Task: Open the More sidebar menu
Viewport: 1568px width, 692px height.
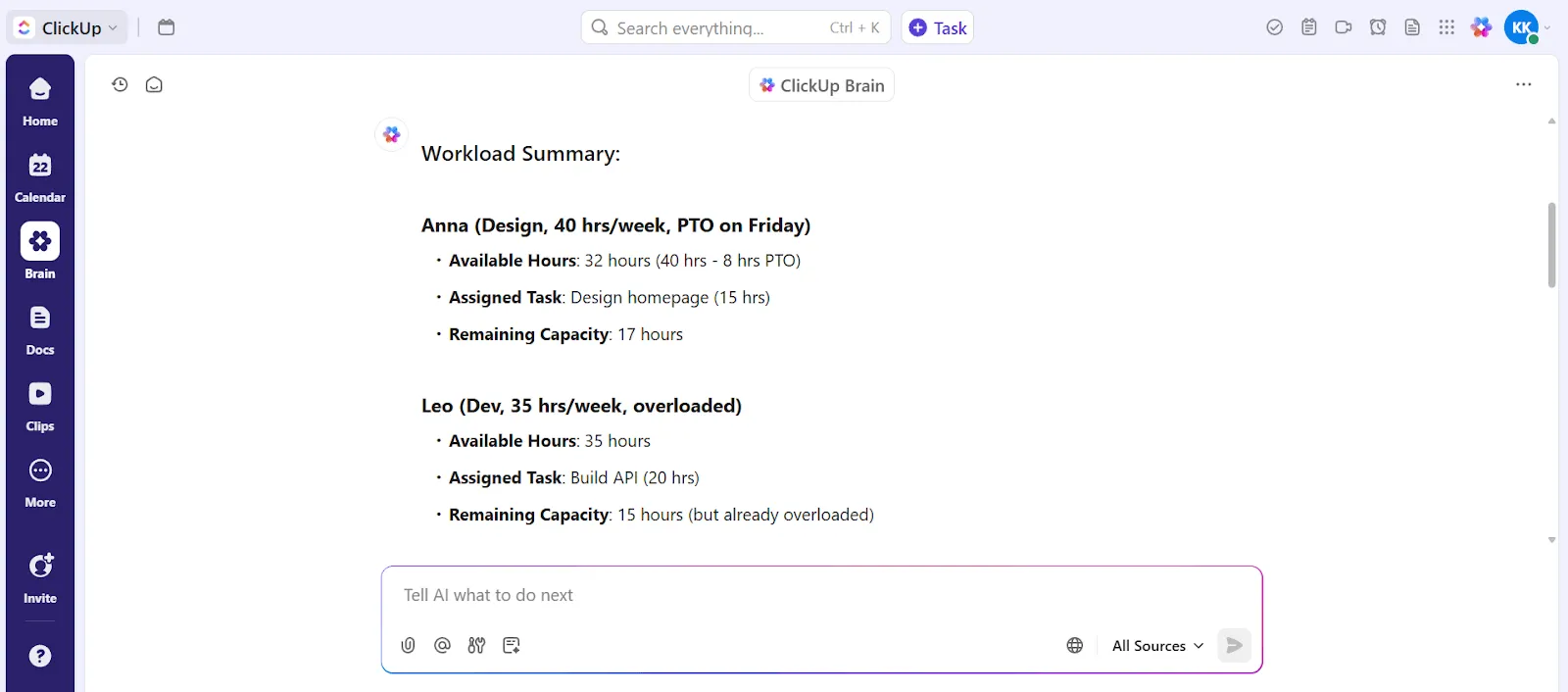Action: point(40,483)
